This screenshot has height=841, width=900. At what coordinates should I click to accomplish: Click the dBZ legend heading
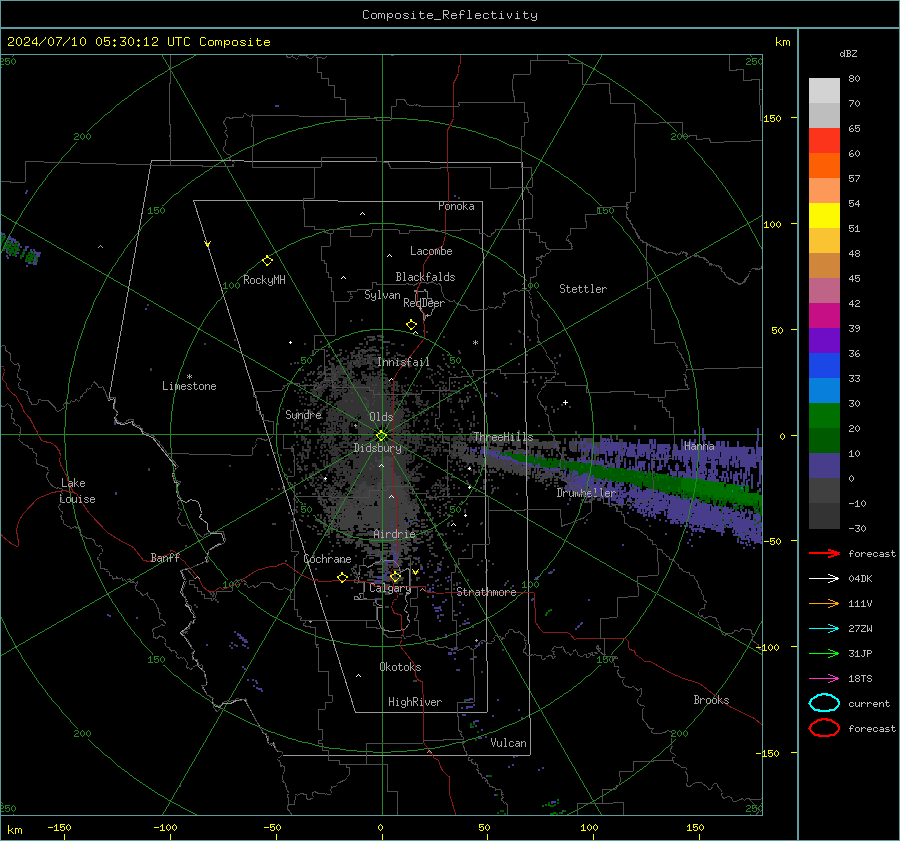[x=848, y=53]
